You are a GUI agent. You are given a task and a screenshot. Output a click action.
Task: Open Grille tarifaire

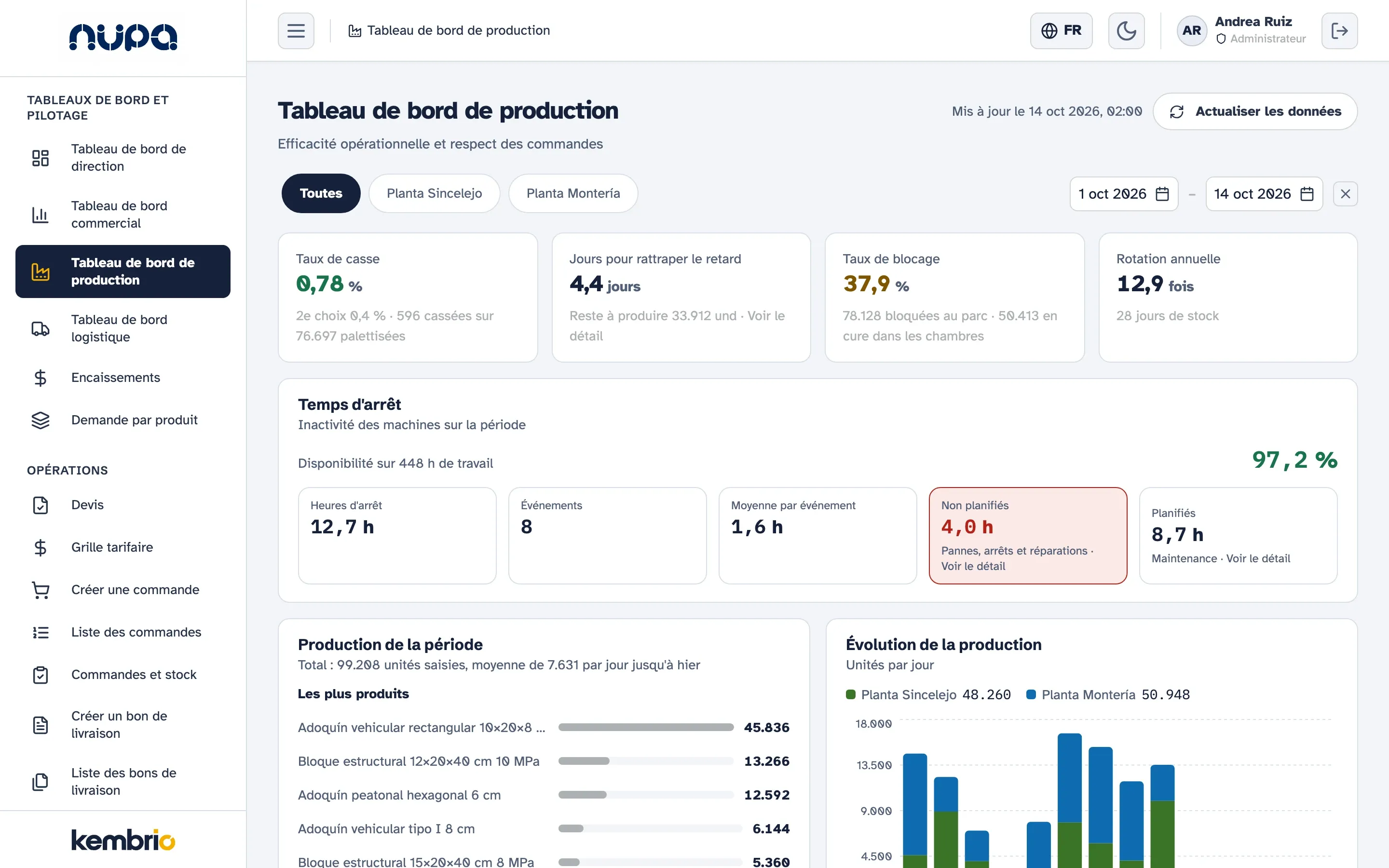coord(123,548)
